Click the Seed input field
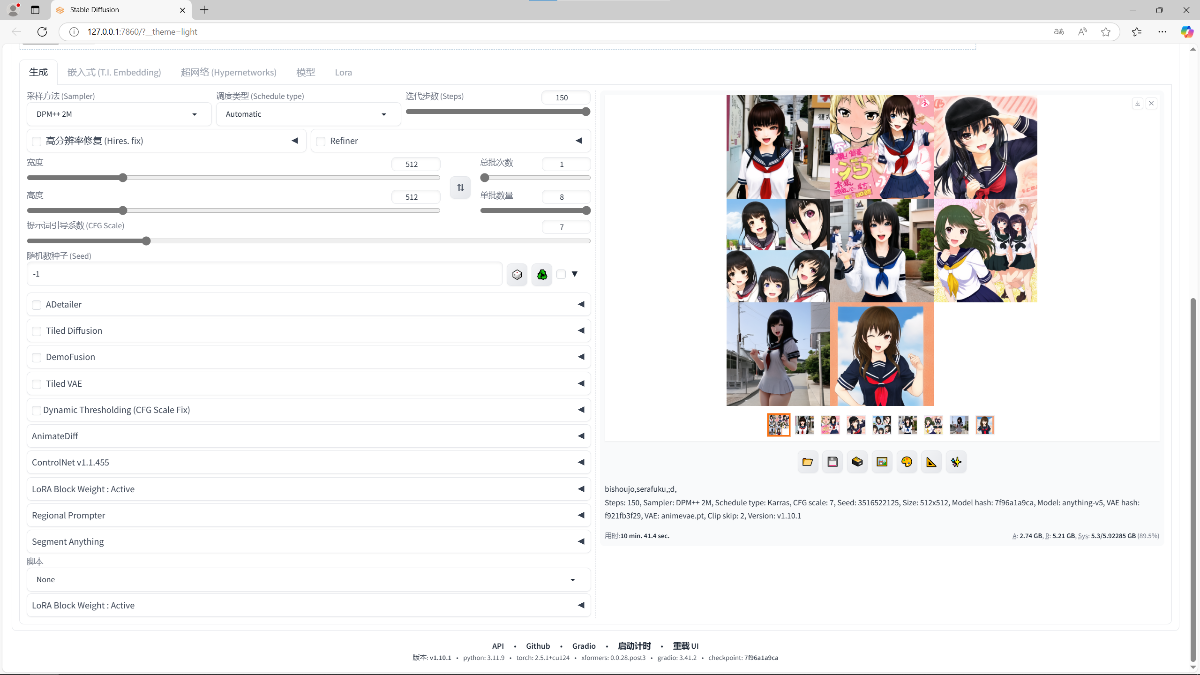The height and width of the screenshot is (675, 1200). tap(264, 274)
